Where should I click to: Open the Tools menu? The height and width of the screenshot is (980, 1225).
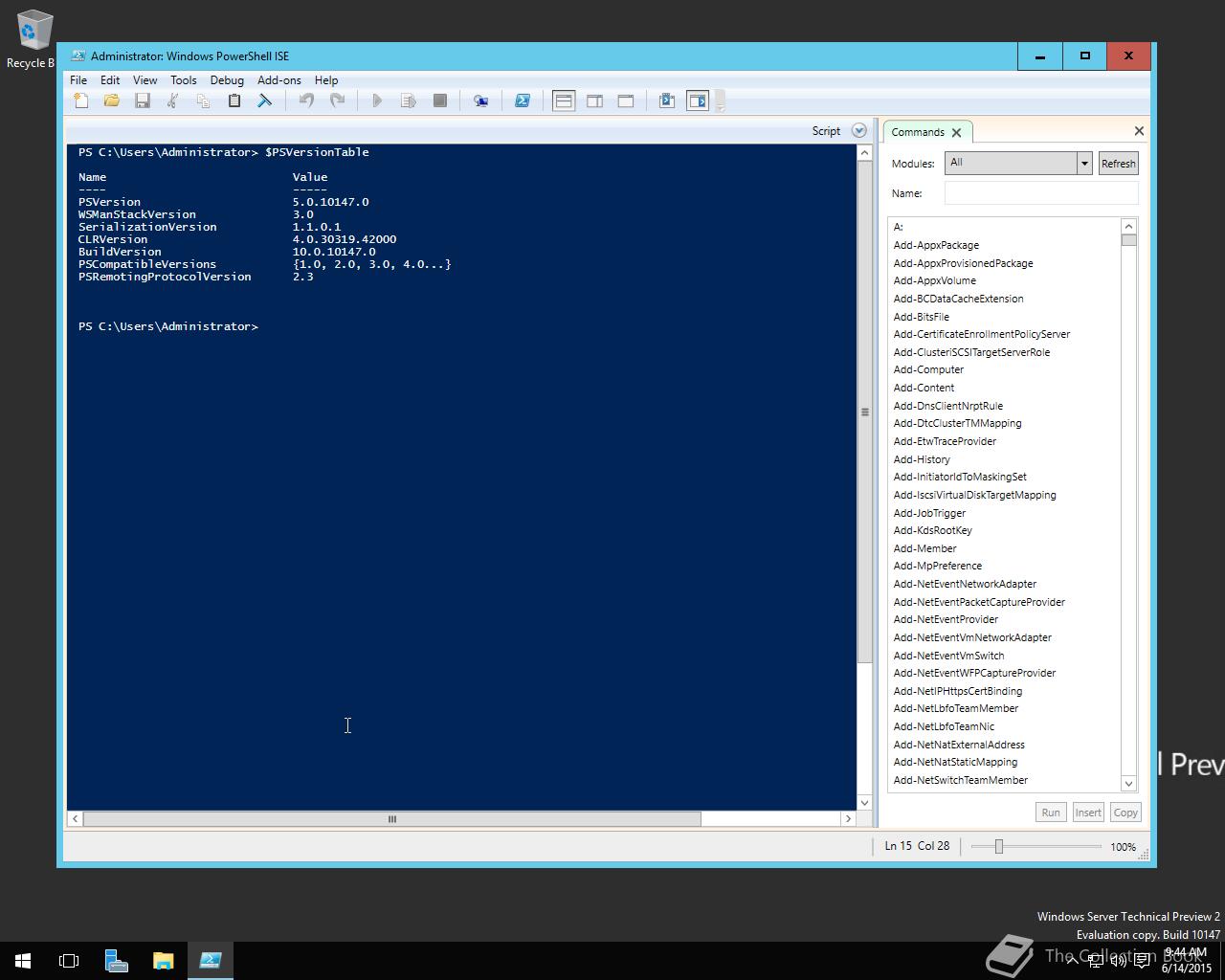(x=184, y=80)
